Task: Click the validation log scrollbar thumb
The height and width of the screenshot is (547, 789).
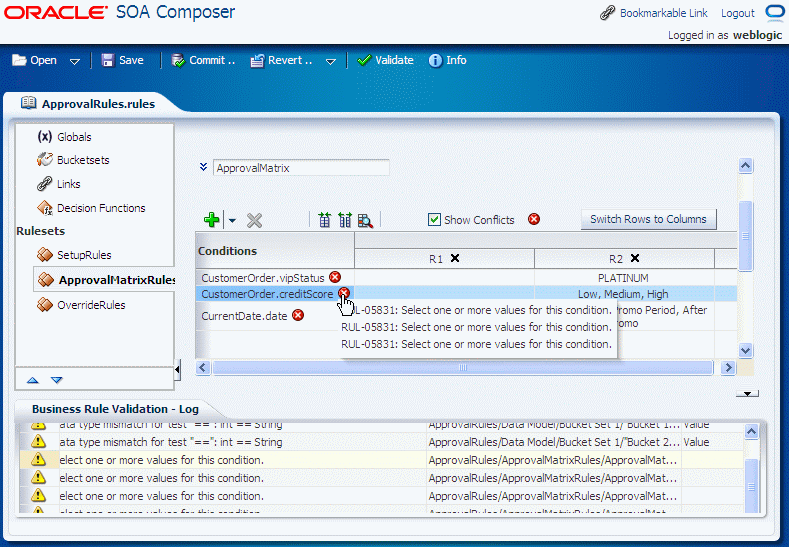Action: 752,486
